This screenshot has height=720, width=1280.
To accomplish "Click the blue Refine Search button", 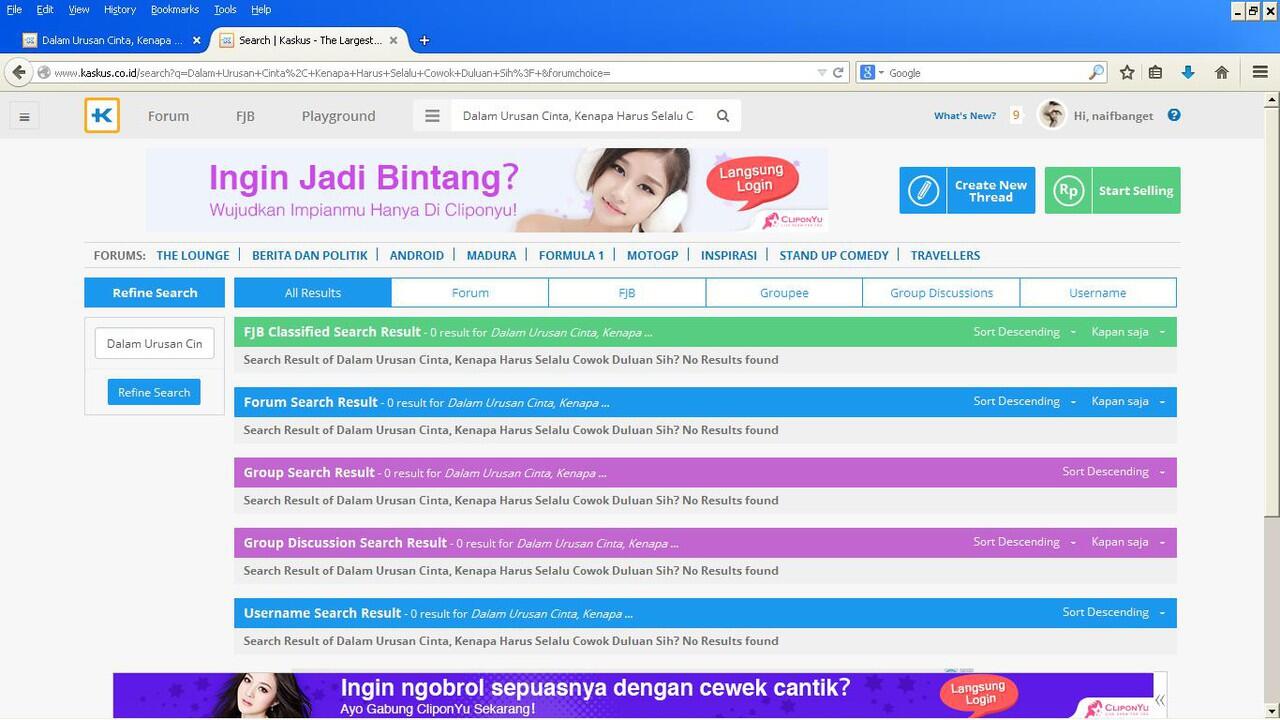I will (x=154, y=392).
